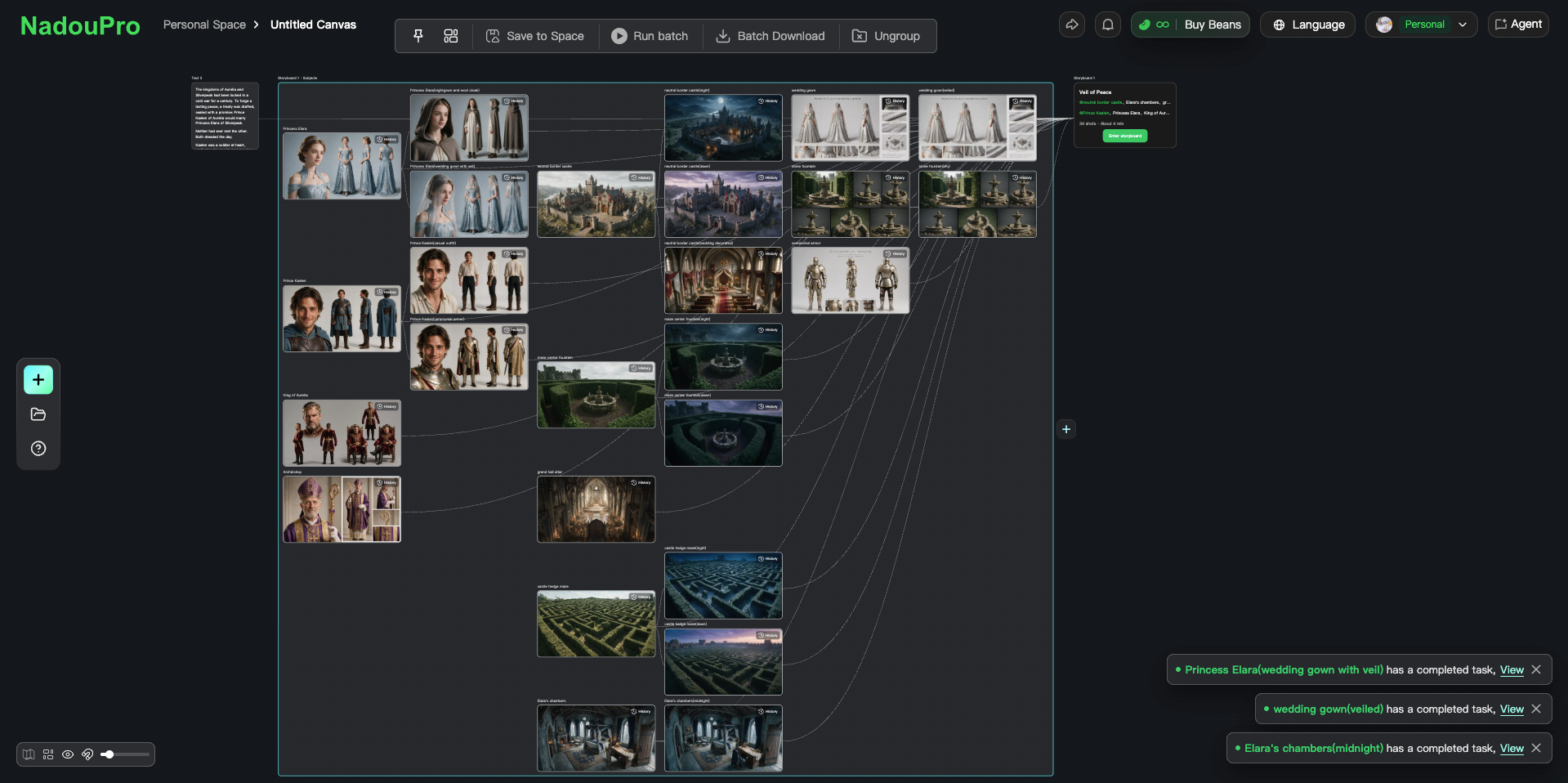Open History on the King of Aurelia card
1568x783 pixels.
pos(387,406)
